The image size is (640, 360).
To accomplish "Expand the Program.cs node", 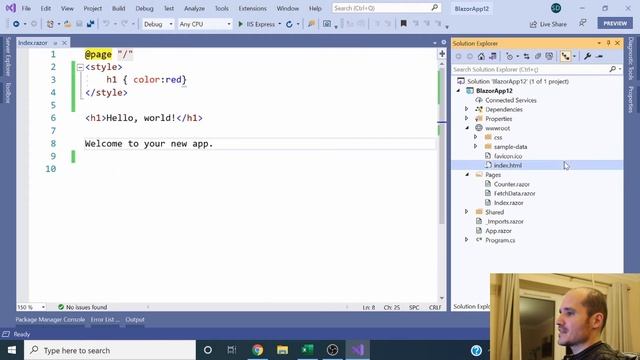I will coord(467,240).
